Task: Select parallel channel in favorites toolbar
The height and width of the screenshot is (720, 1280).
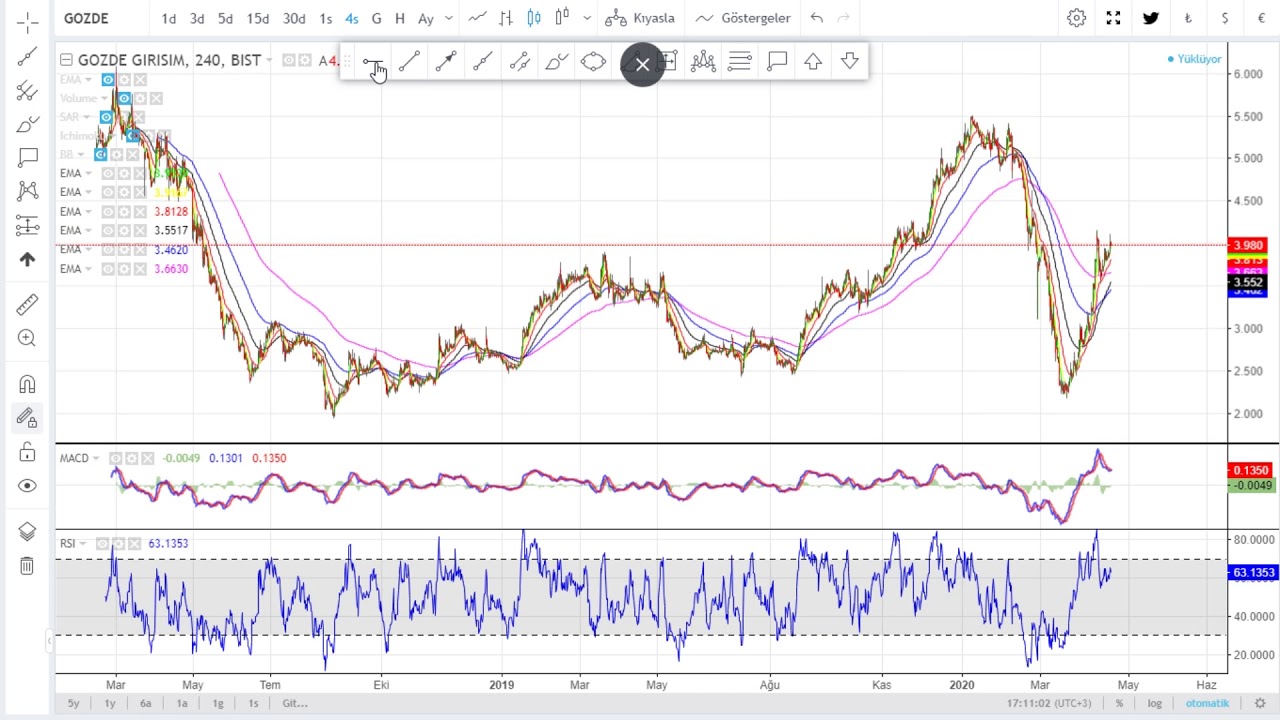Action: coord(520,62)
